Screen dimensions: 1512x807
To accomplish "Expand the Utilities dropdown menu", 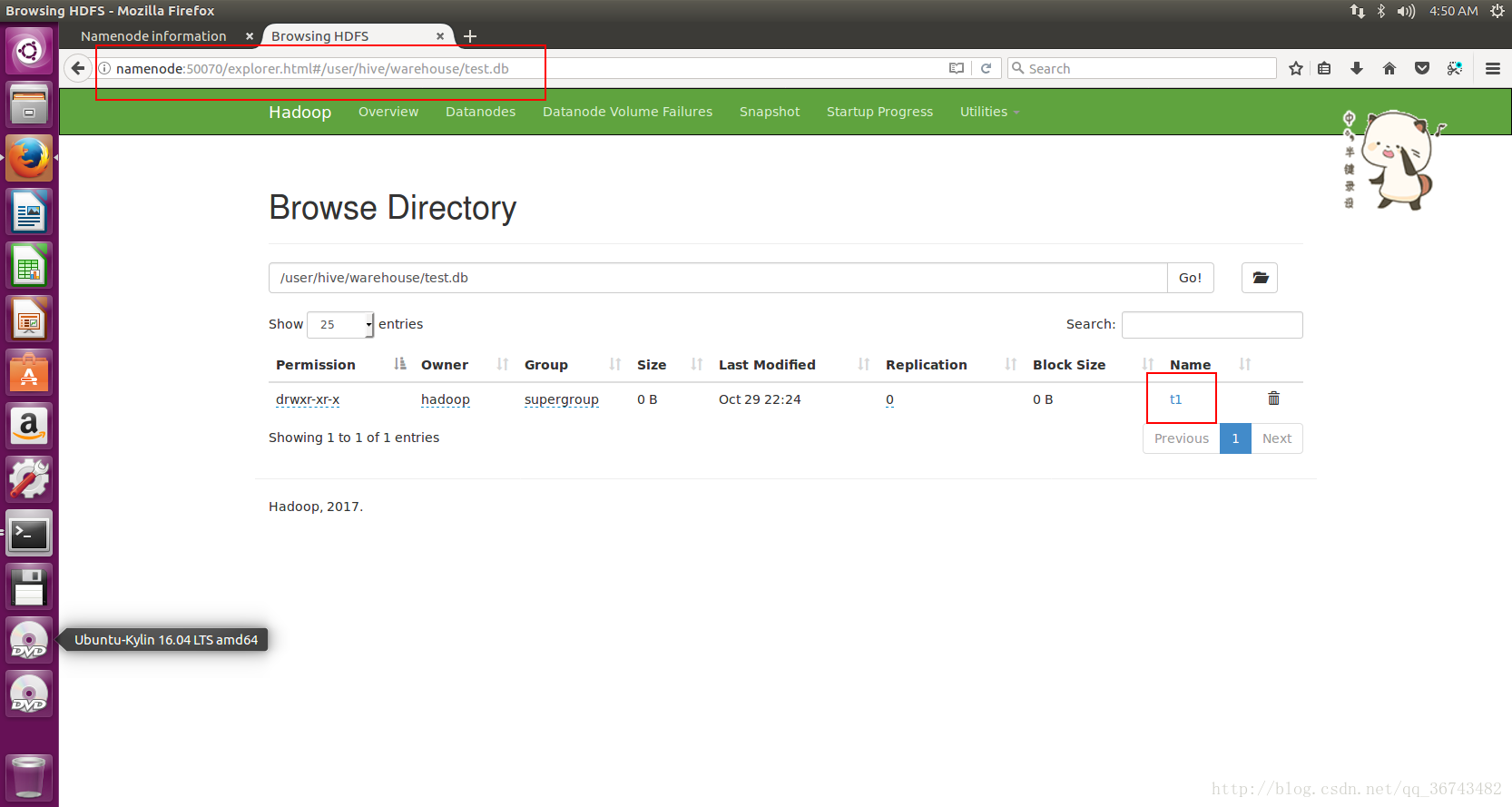I will [989, 112].
